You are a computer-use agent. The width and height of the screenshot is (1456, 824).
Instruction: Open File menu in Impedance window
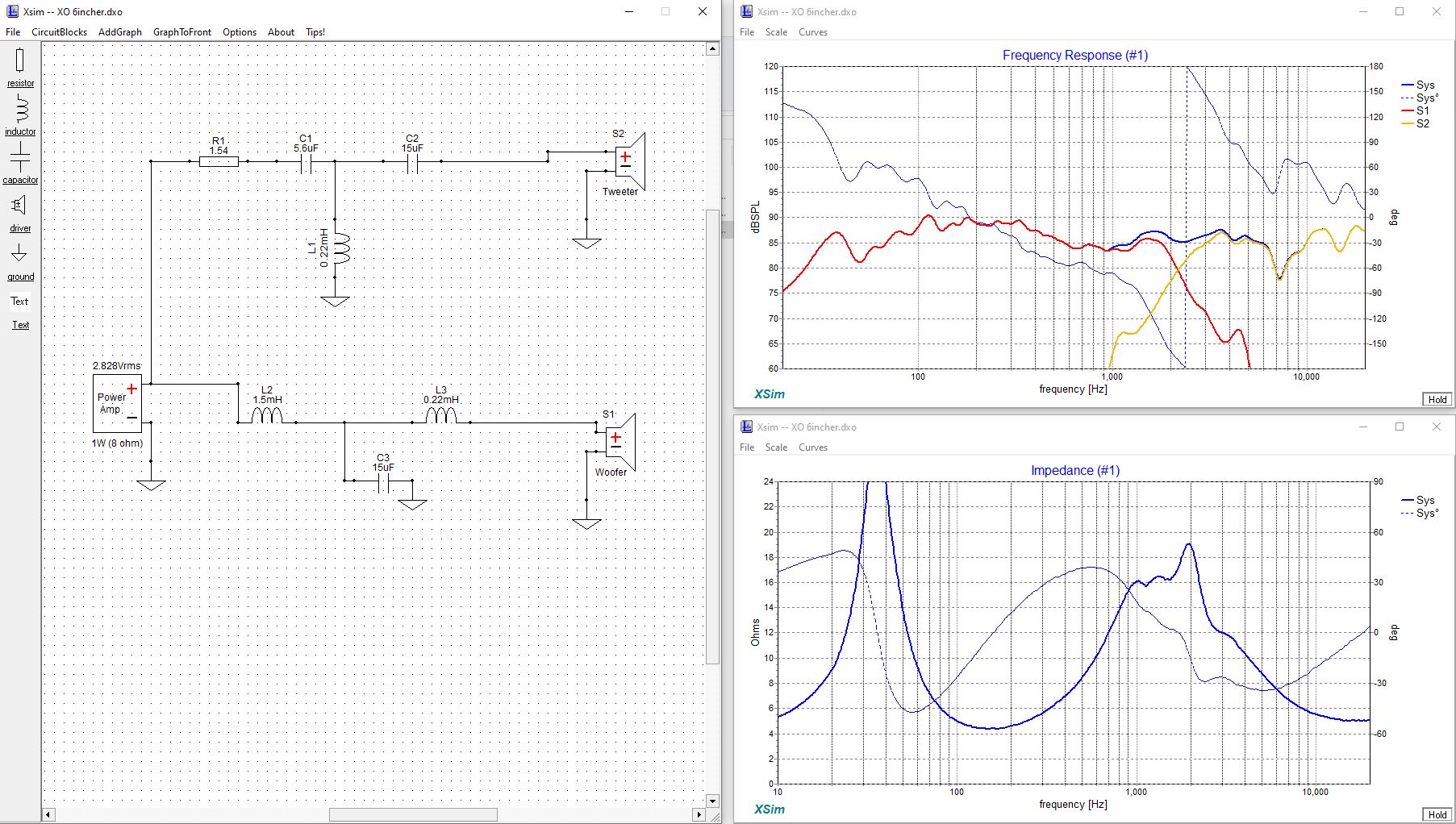click(x=747, y=447)
